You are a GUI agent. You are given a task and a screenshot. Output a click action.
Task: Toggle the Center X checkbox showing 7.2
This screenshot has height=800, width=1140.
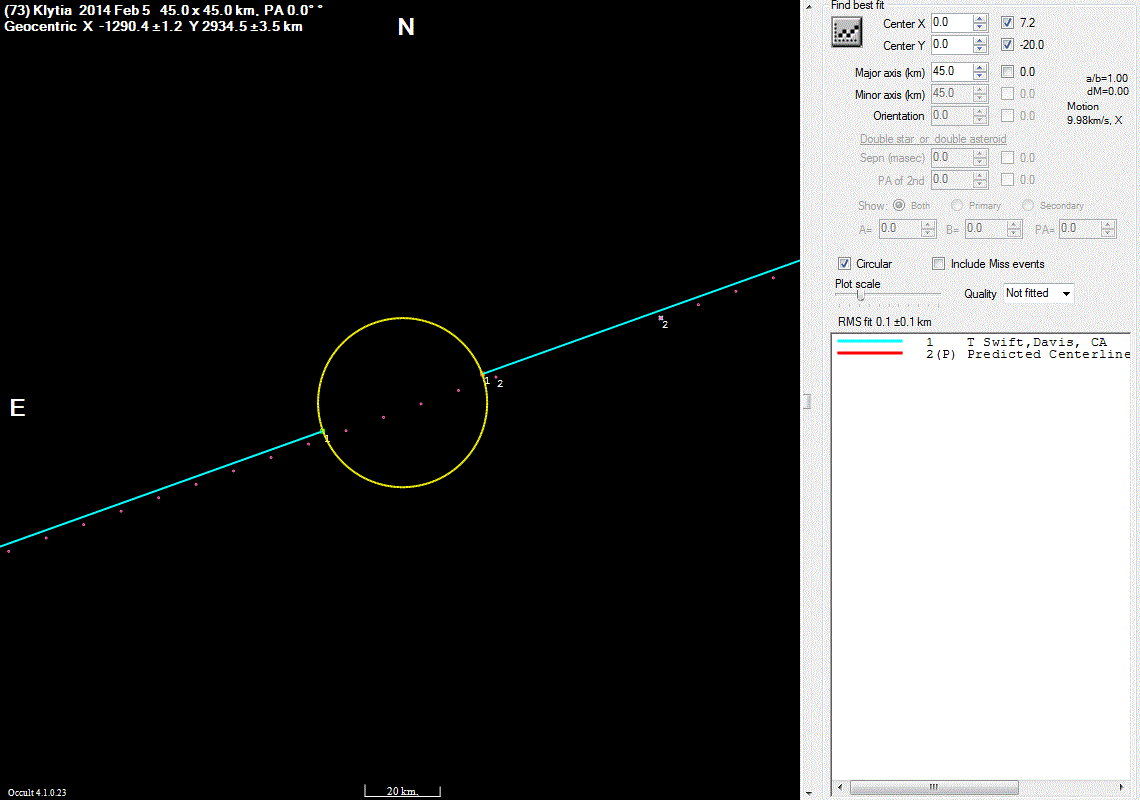pyautogui.click(x=1007, y=23)
